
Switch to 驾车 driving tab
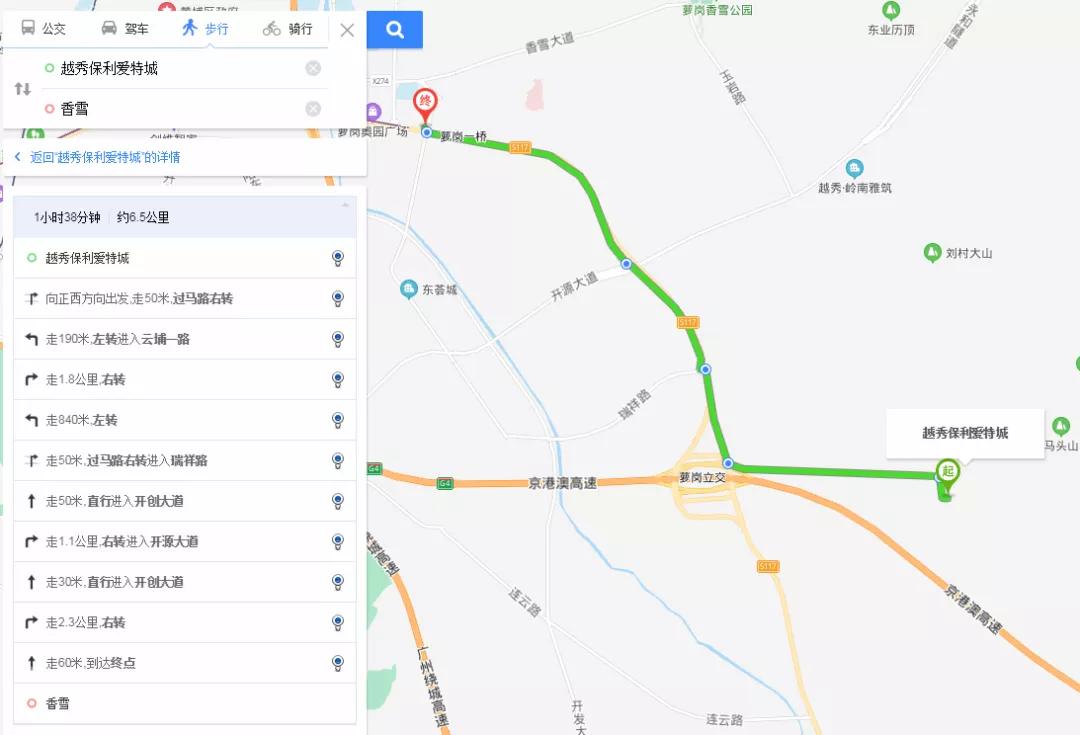[125, 28]
